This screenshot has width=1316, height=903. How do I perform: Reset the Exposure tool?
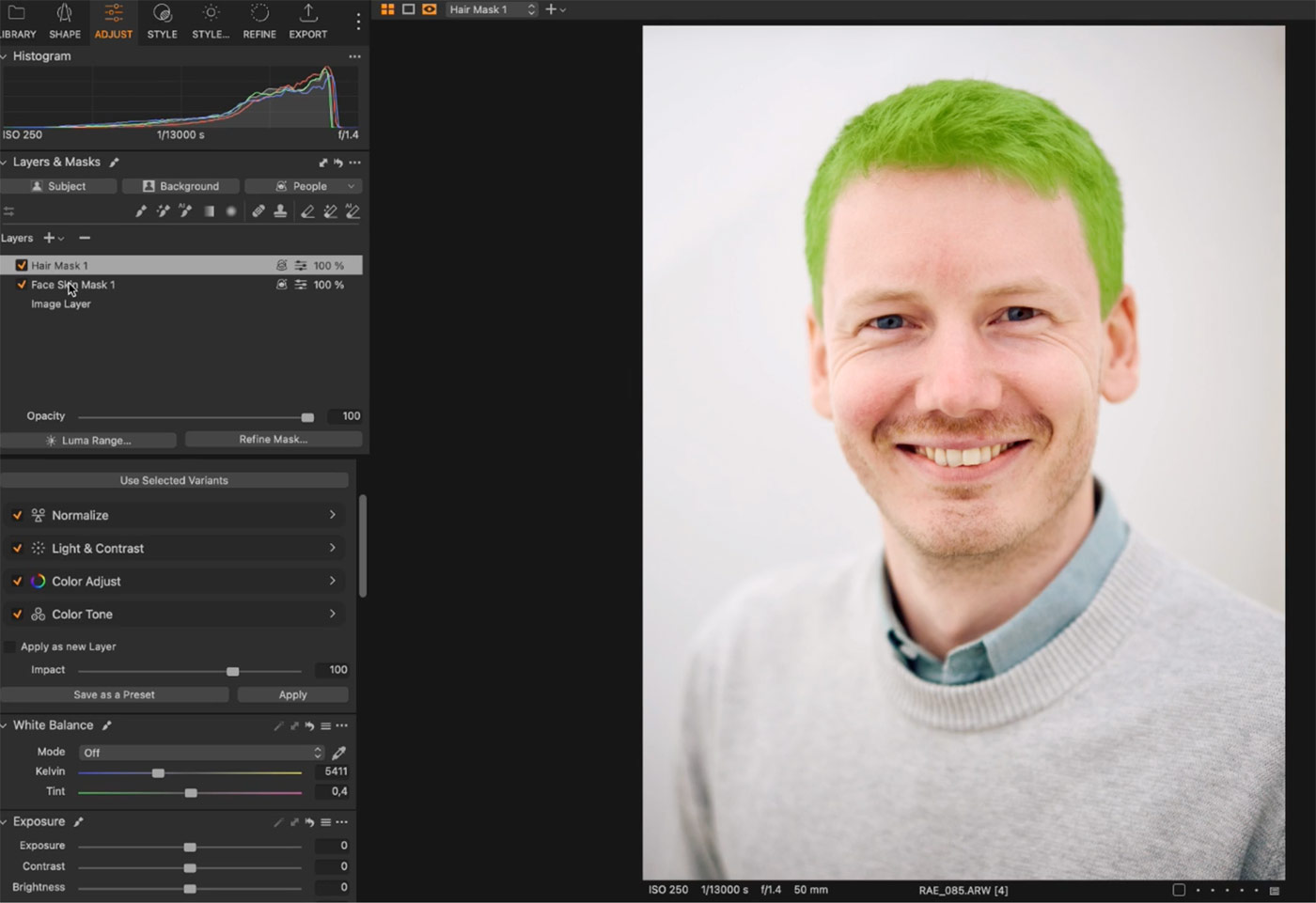pyautogui.click(x=310, y=822)
